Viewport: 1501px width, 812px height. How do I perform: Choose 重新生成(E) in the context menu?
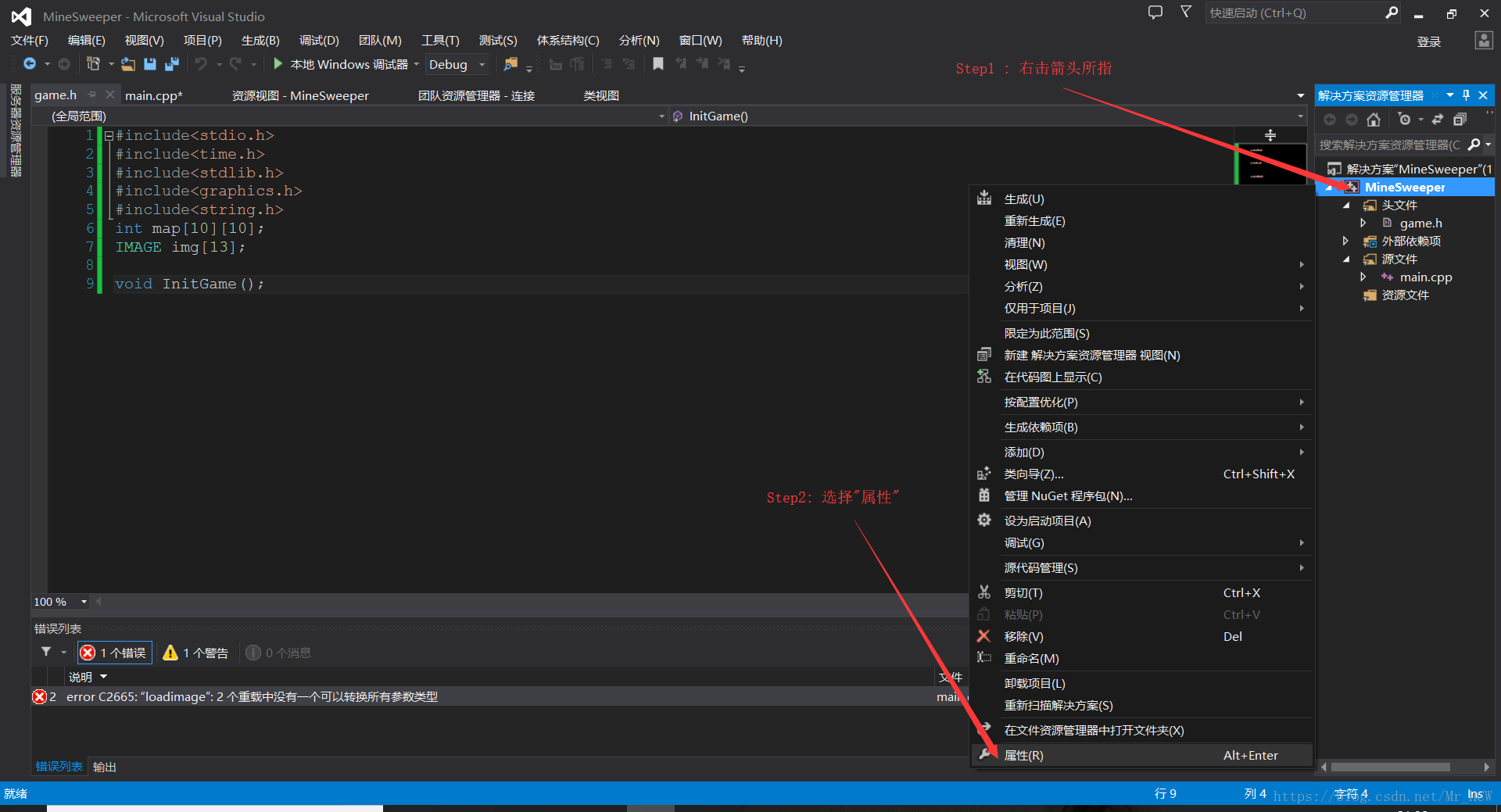[x=1142, y=221]
